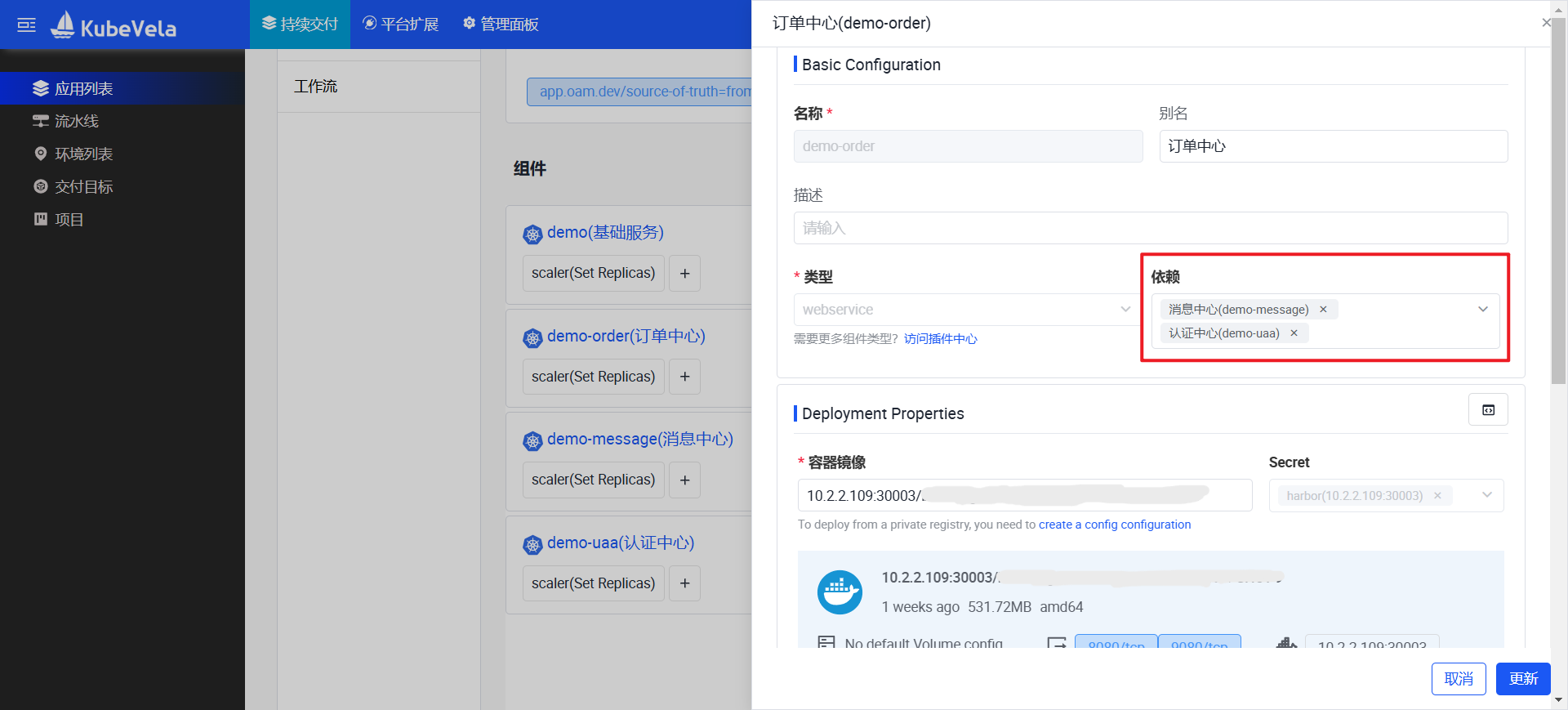The image size is (1568, 710).
Task: Open scaler trait under demo(基础服务)
Action: pos(593,273)
